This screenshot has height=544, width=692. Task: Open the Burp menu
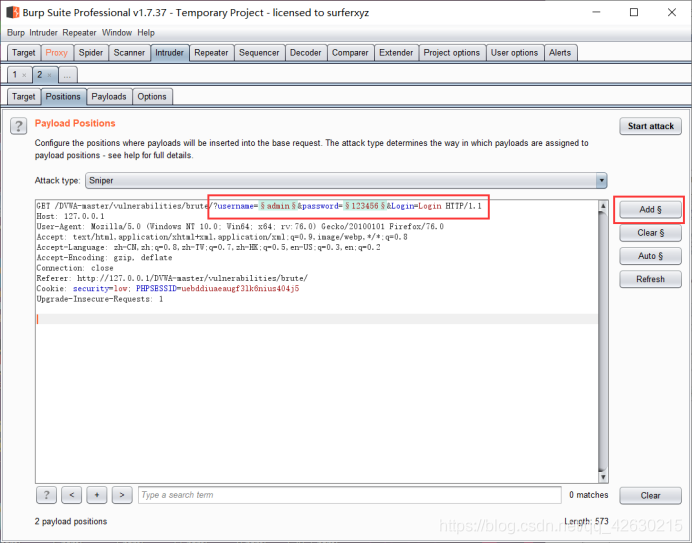16,33
